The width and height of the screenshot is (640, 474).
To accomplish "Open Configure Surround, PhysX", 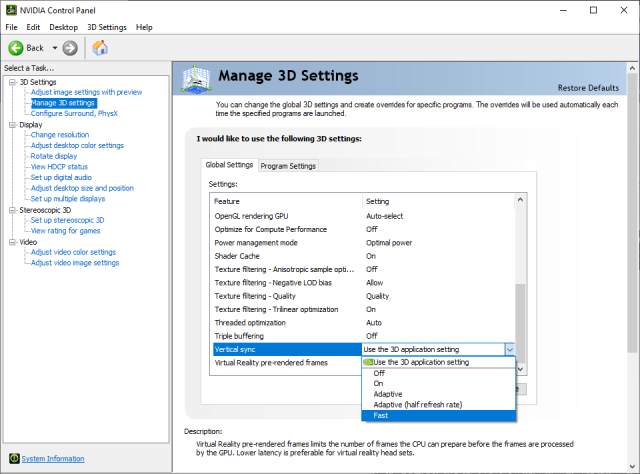I will click(74, 113).
